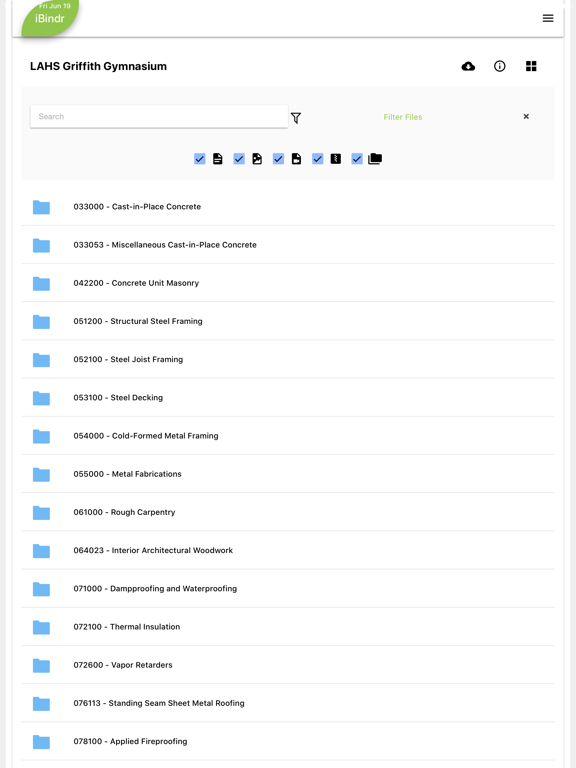Click folder icon for 072600 Vapor Retarders
This screenshot has height=768, width=576.
[x=41, y=666]
